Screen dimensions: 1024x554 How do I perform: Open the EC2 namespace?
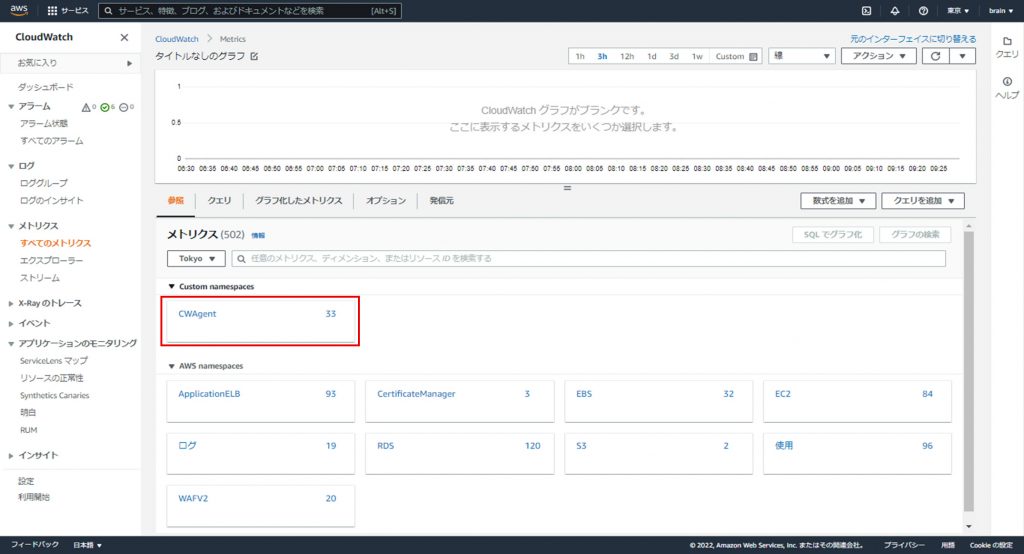(x=857, y=400)
